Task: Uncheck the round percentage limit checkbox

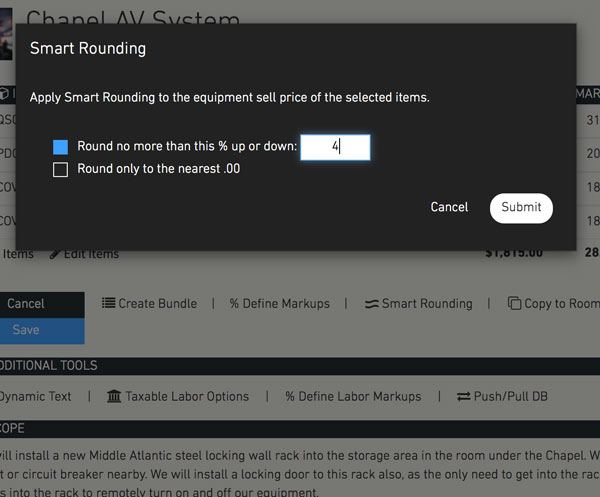Action: [x=60, y=147]
